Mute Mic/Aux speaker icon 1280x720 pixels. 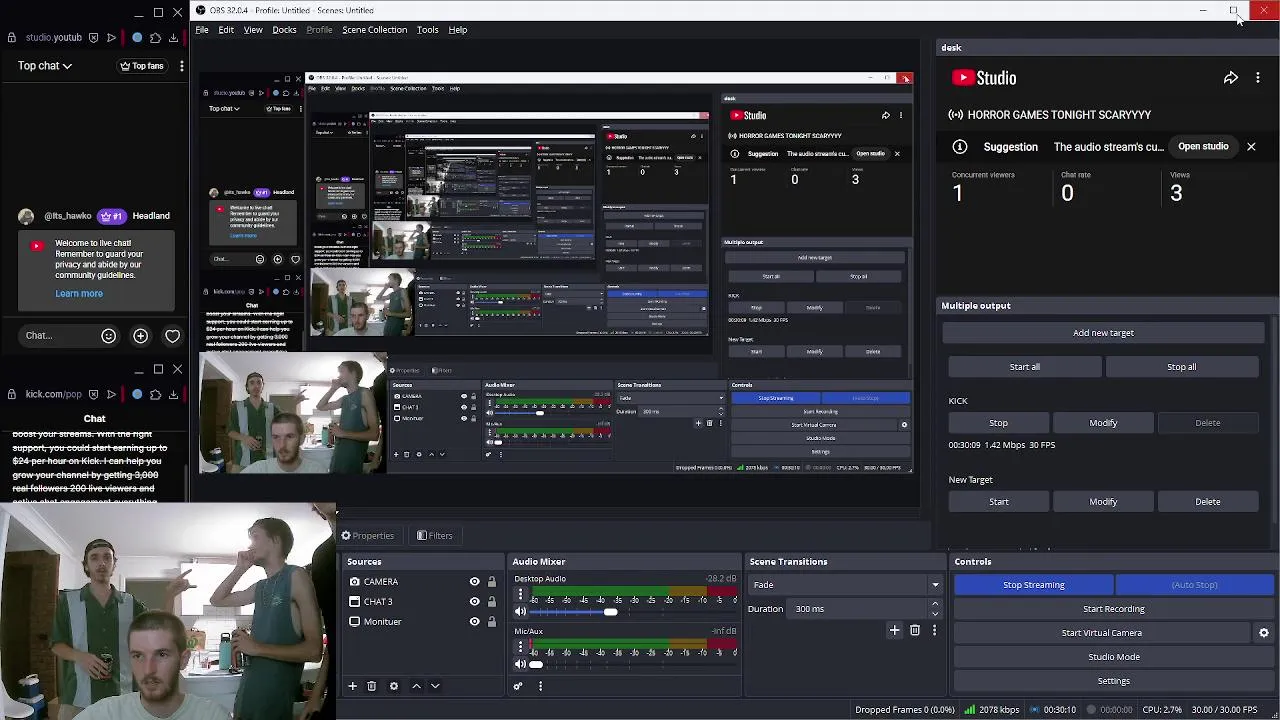pyautogui.click(x=520, y=664)
